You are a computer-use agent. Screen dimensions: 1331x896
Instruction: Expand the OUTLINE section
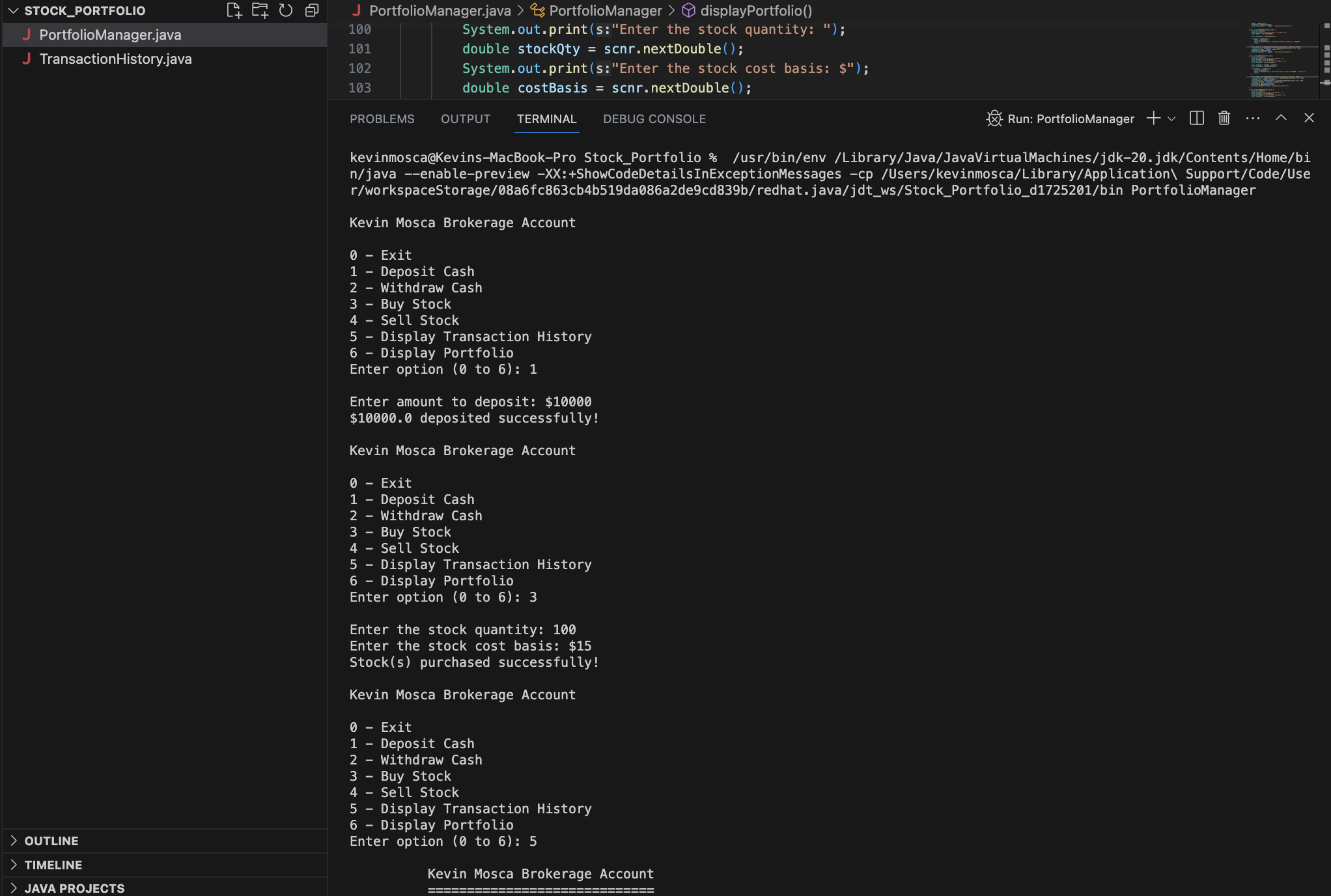tap(51, 841)
